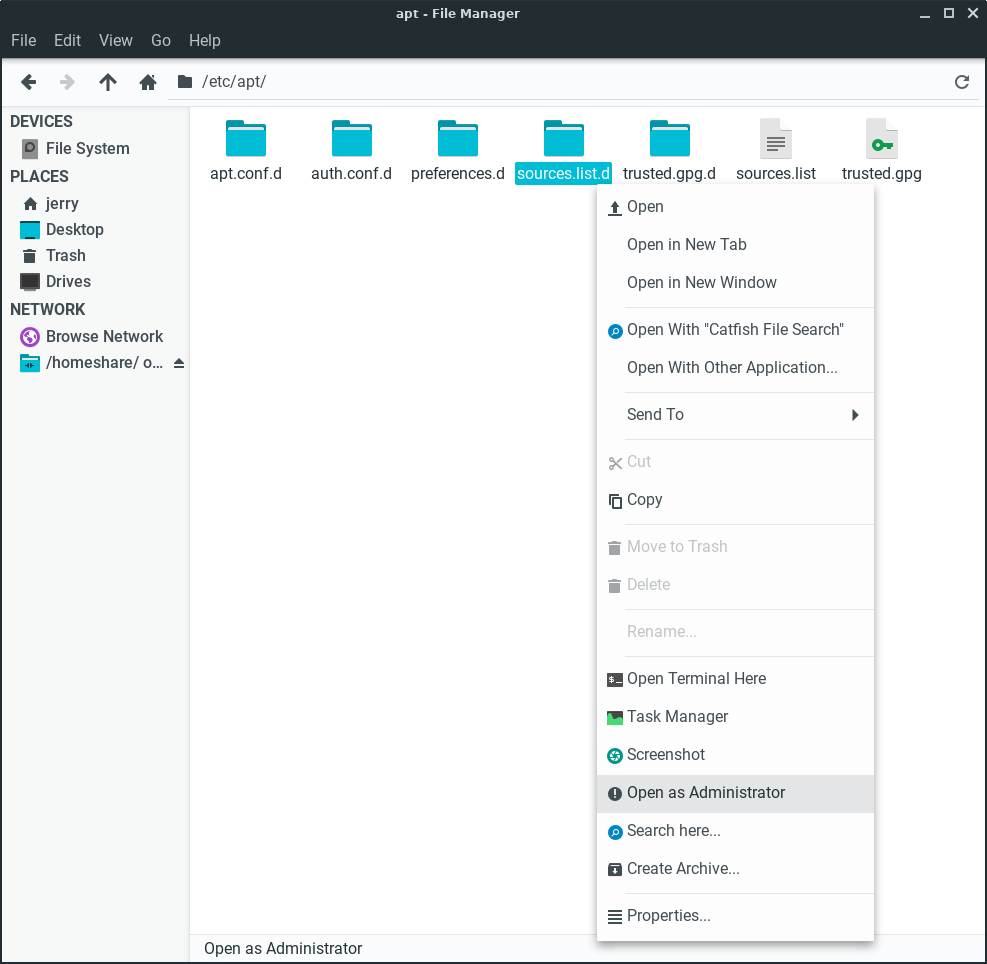Screen dimensions: 987x964
Task: Click Properties... in the context menu
Action: tap(668, 916)
